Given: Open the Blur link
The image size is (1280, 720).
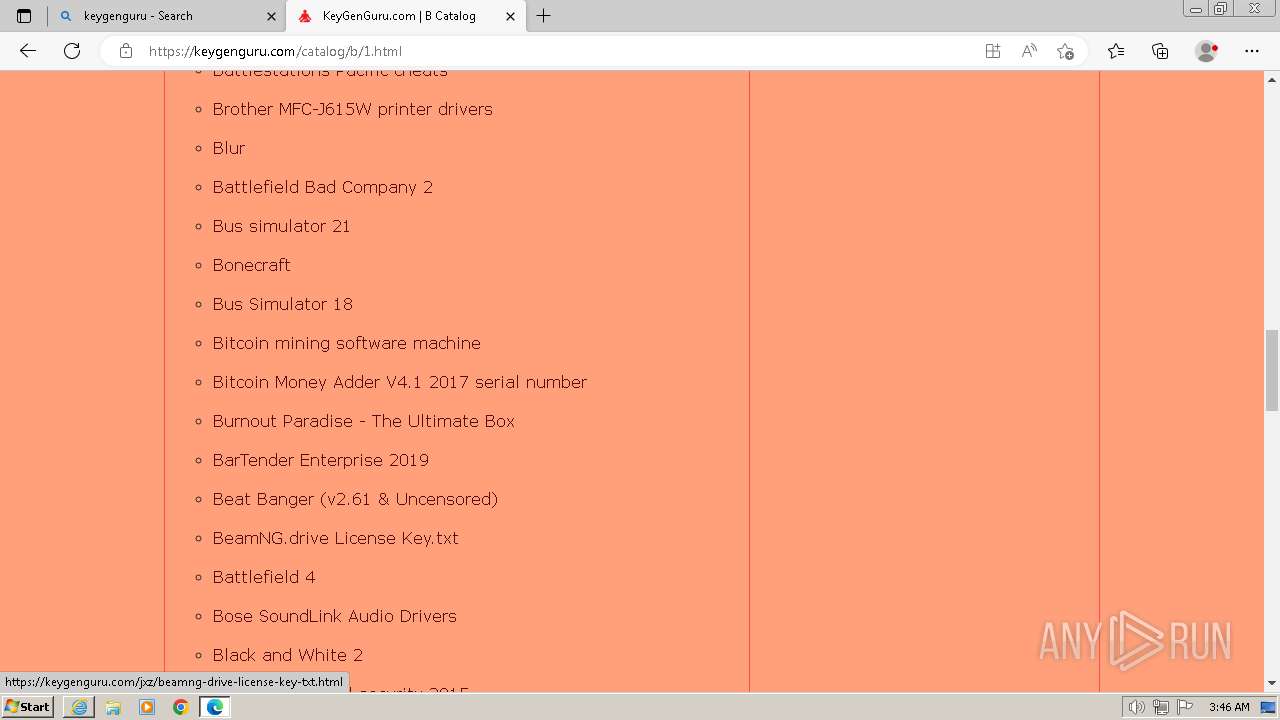Looking at the screenshot, I should [x=229, y=148].
